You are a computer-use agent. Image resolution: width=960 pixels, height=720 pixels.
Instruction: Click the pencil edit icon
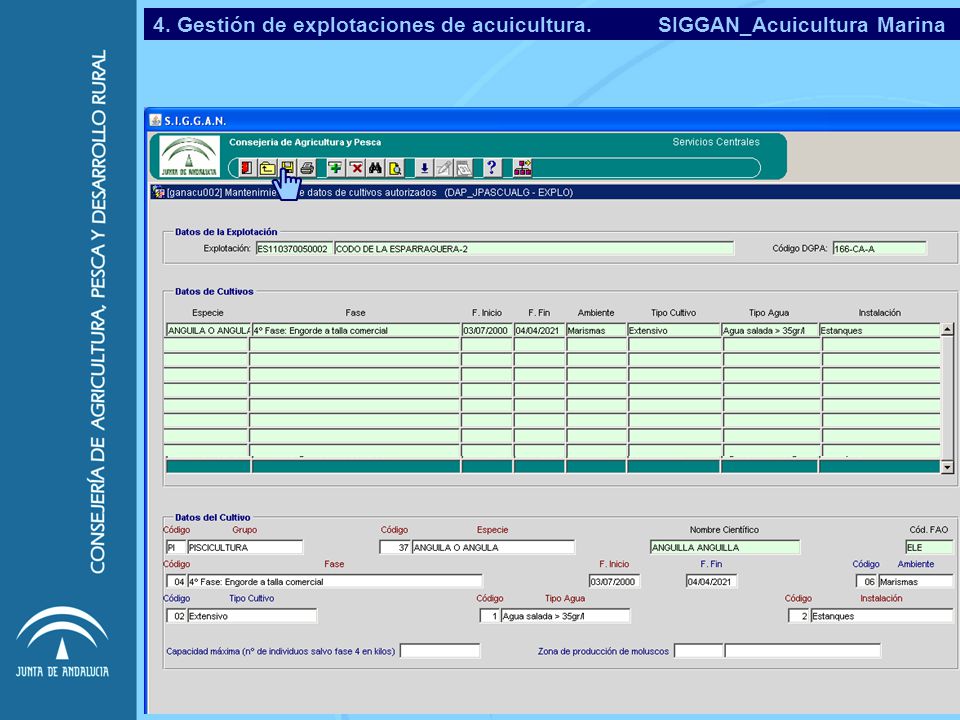(444, 168)
